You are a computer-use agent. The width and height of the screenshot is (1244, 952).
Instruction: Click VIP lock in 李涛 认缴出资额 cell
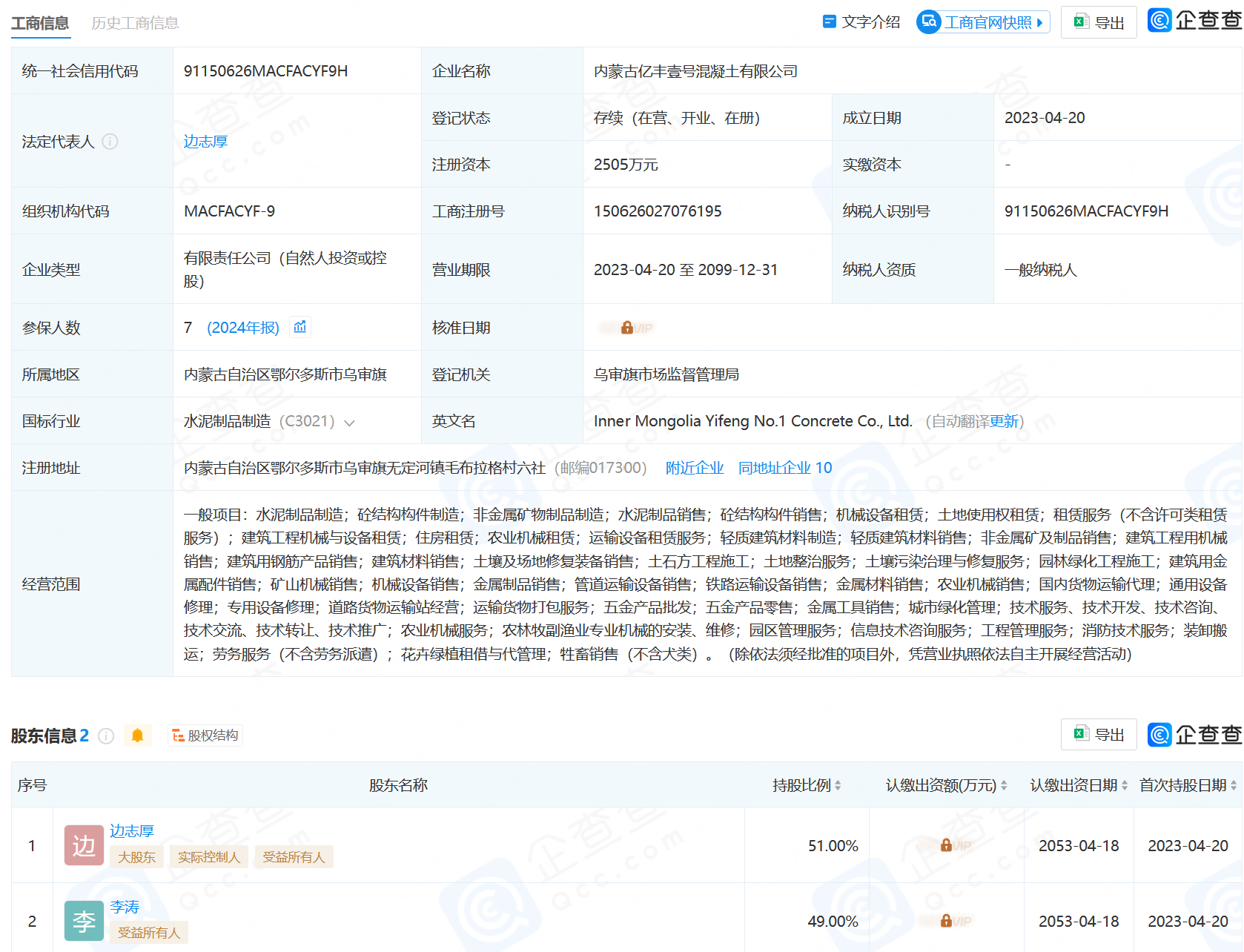[946, 921]
